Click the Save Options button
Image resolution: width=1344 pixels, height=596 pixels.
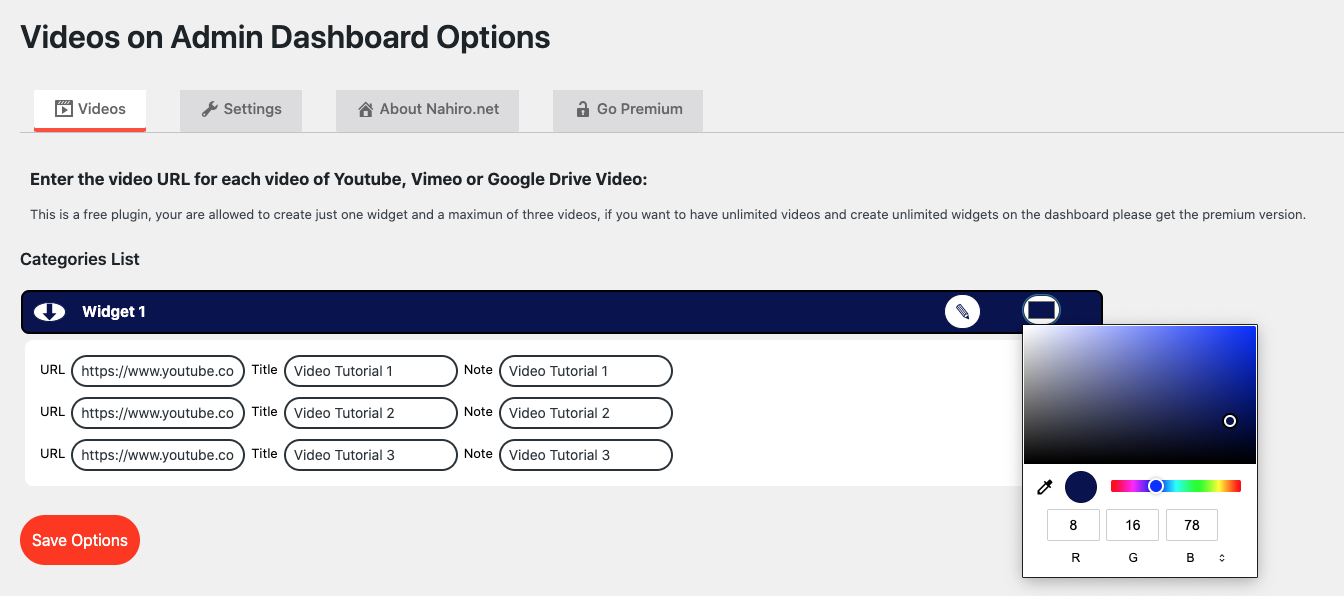(x=80, y=540)
